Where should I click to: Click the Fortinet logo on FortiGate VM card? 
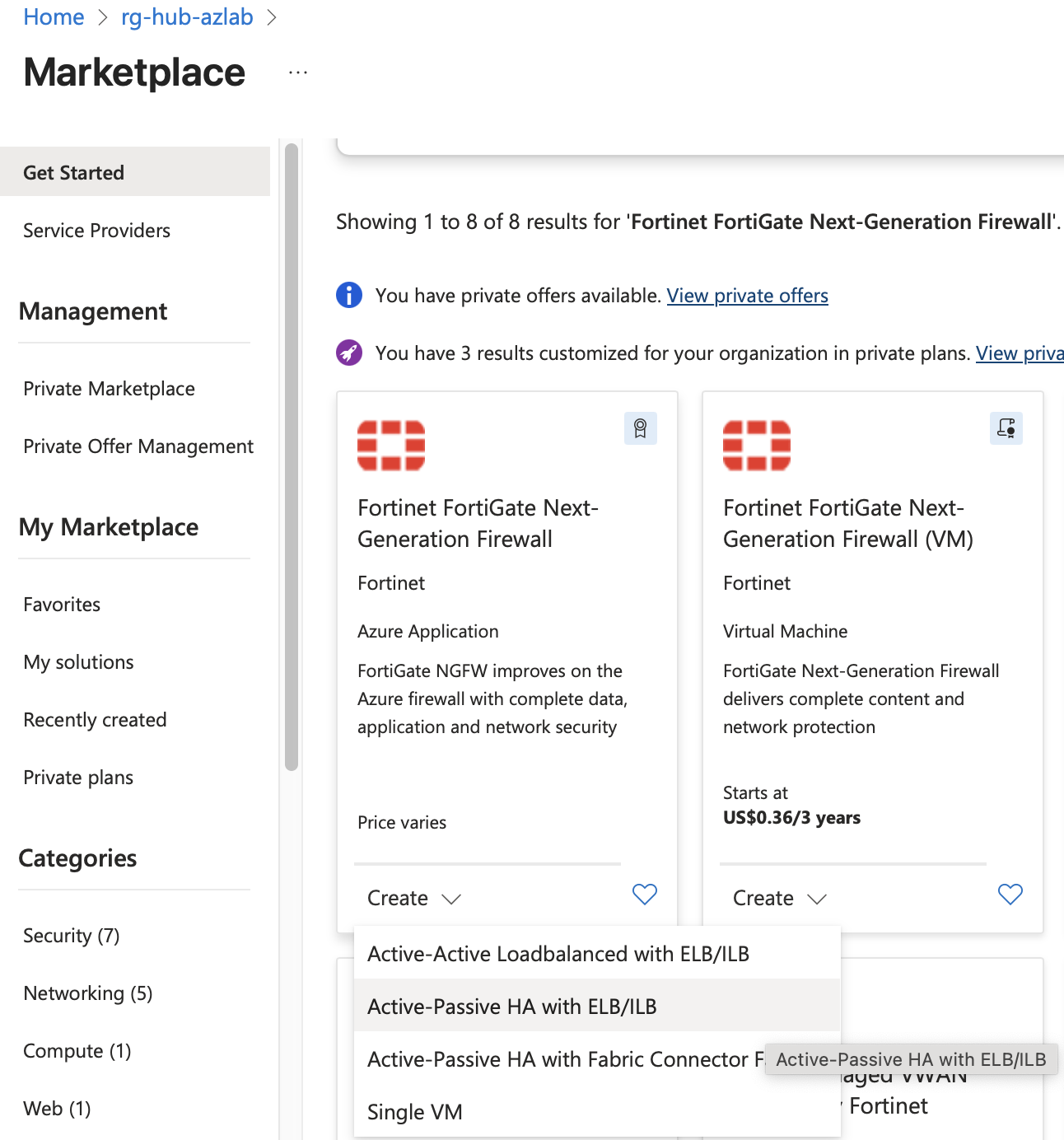pyautogui.click(x=757, y=446)
